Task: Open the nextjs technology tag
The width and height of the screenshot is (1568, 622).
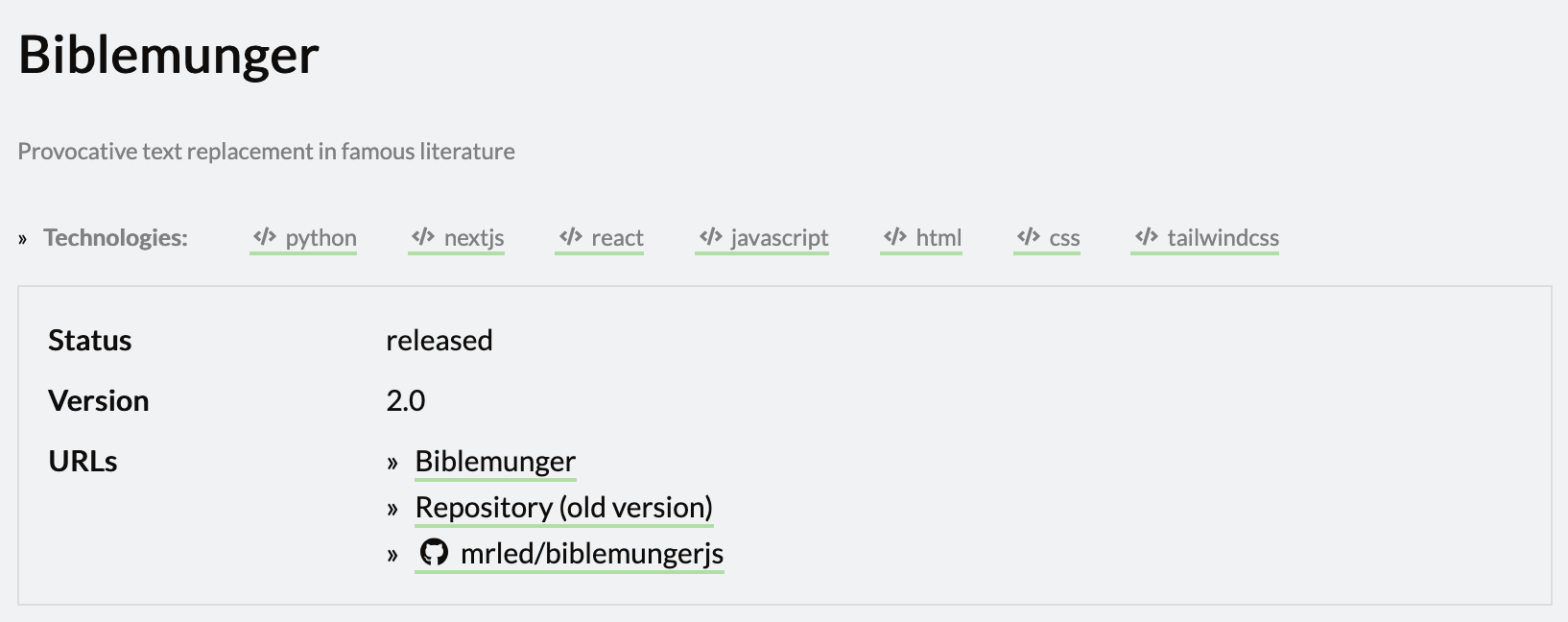Action: (x=474, y=238)
